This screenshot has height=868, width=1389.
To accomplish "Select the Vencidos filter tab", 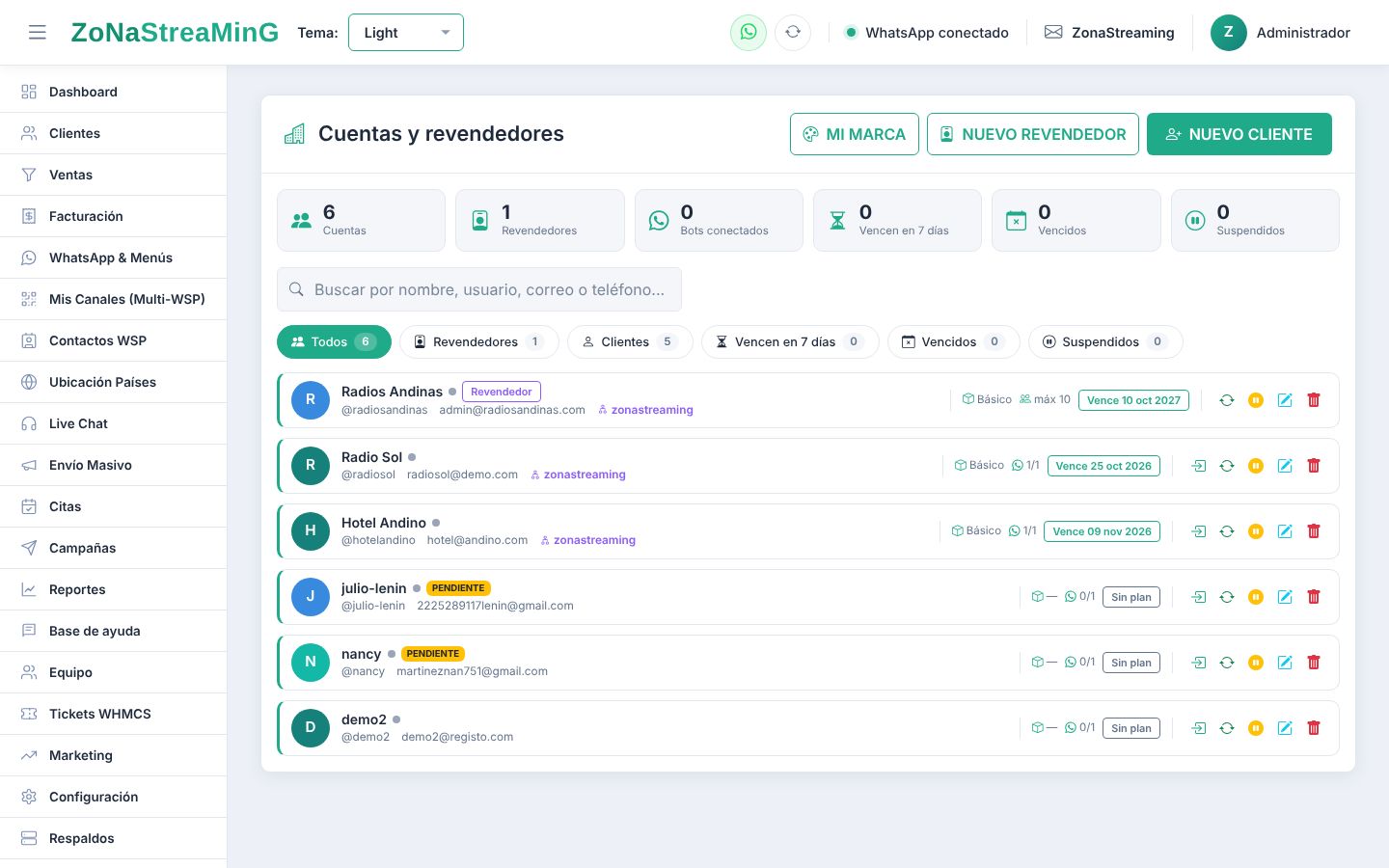I will pos(954,341).
